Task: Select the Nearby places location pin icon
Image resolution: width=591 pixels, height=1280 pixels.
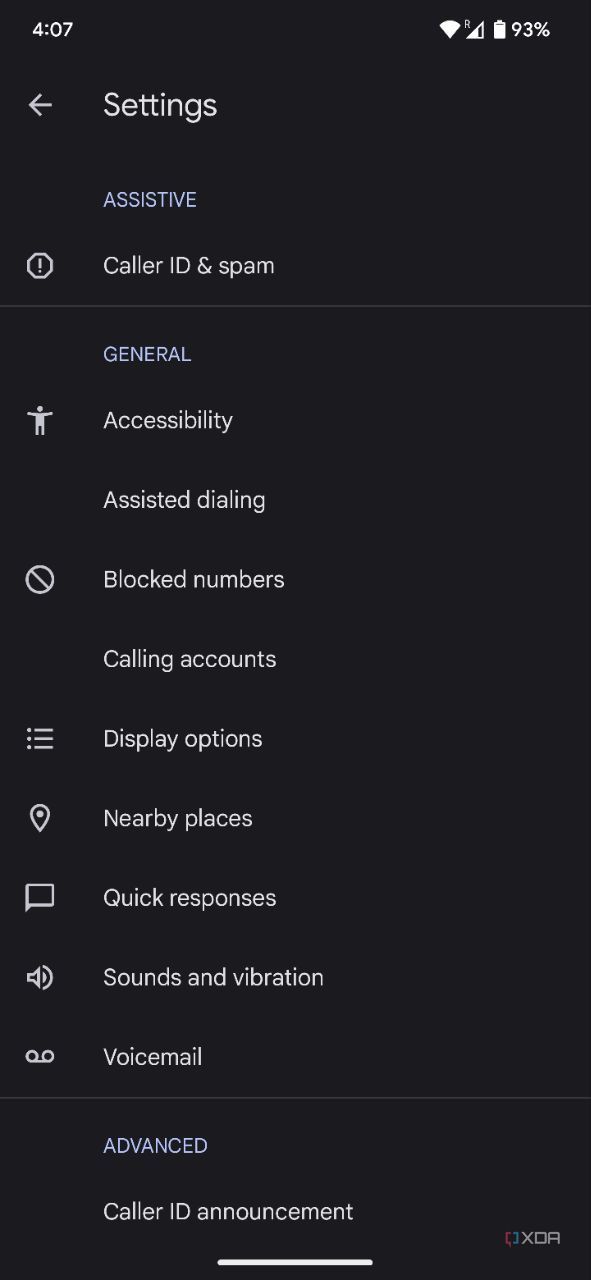Action: coord(40,818)
